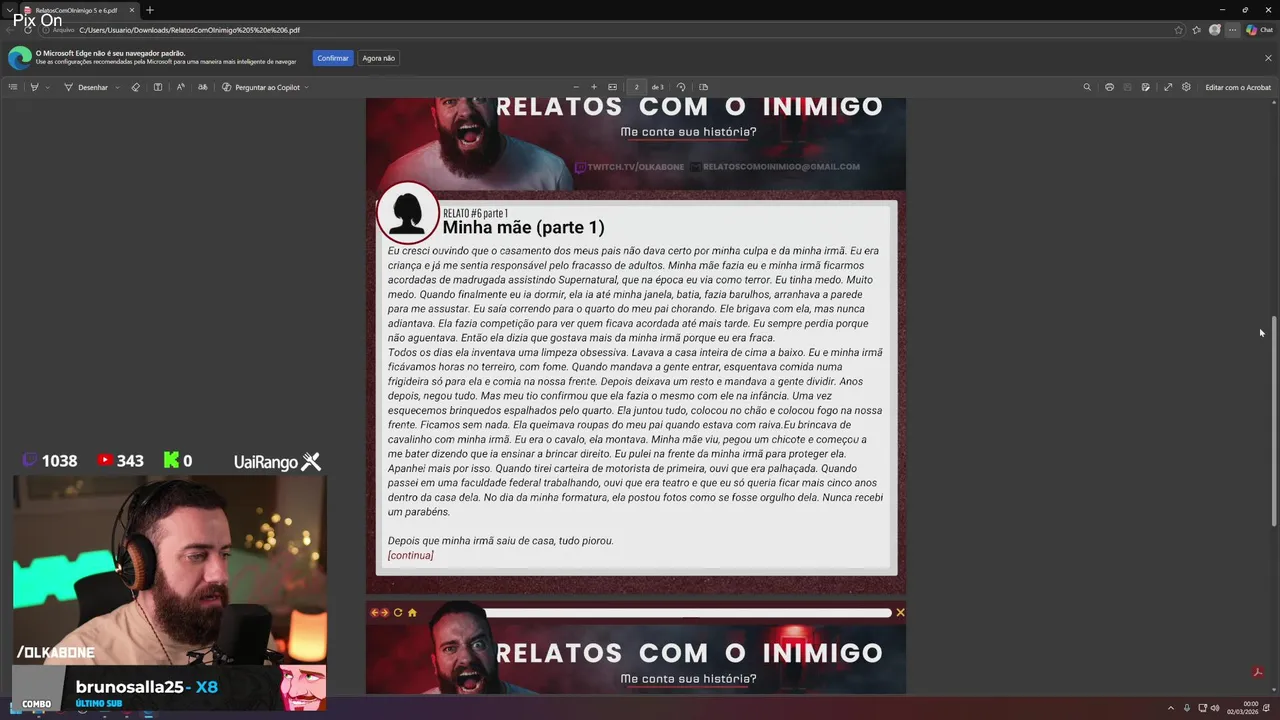
Task: Expand the Desenhar options dropdown arrow
Action: [118, 87]
